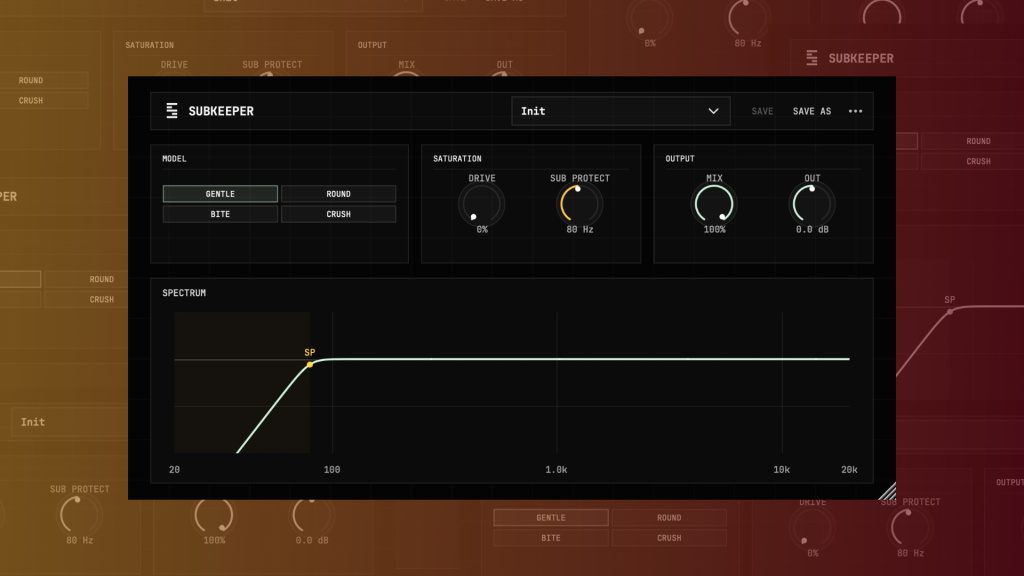
Task: Click the 20 frequency axis label
Action: point(174,470)
